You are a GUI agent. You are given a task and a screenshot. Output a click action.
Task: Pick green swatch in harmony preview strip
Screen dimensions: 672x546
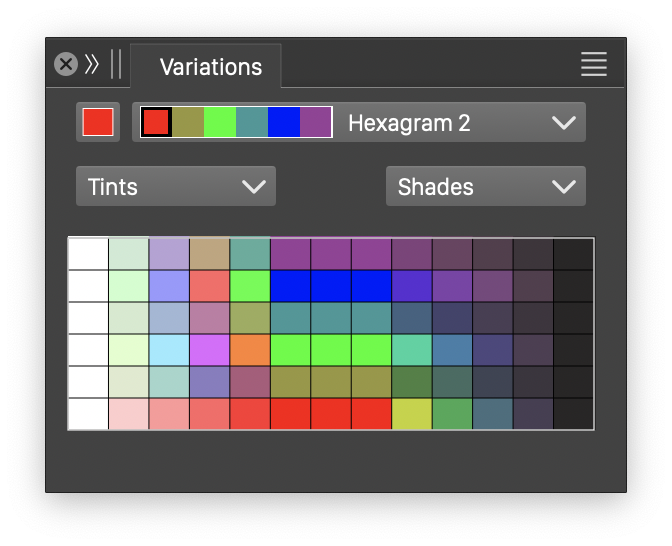220,122
